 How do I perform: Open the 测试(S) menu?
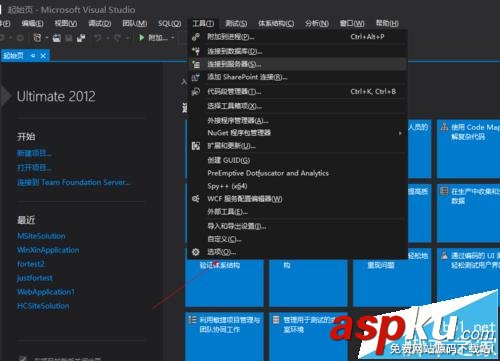coord(236,23)
